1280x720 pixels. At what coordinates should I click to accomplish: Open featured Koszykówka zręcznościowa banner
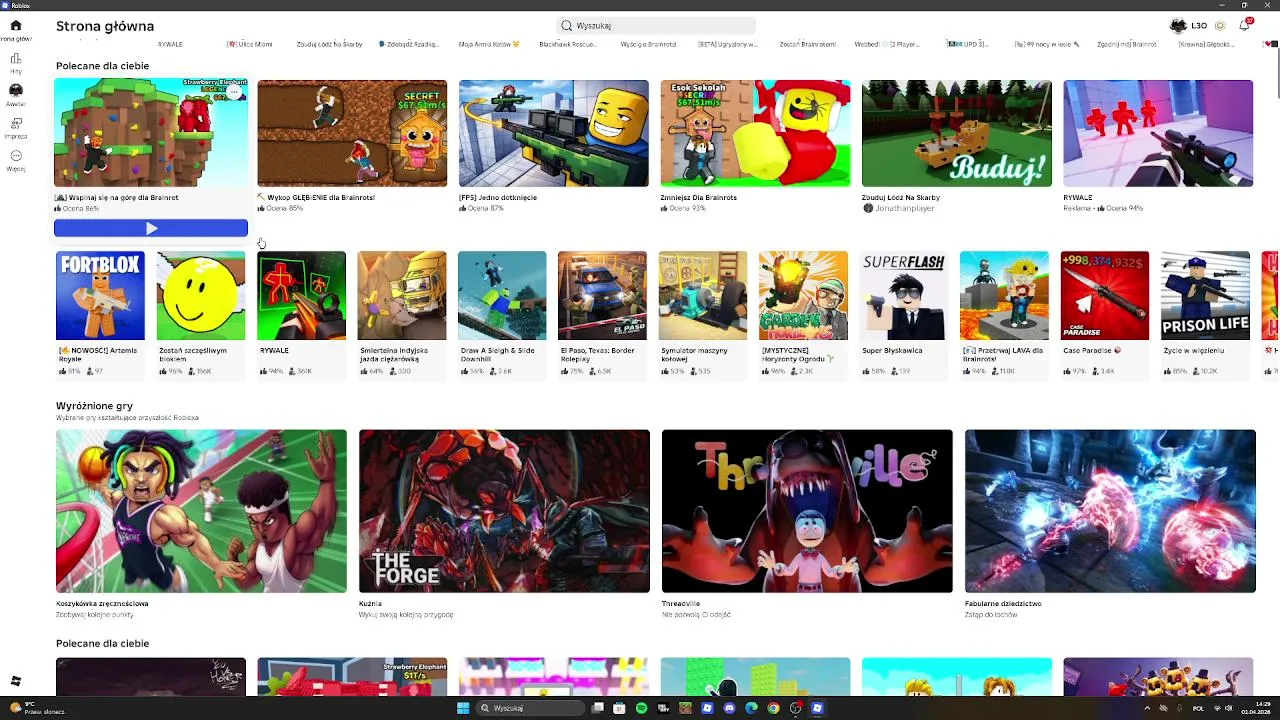click(x=201, y=511)
